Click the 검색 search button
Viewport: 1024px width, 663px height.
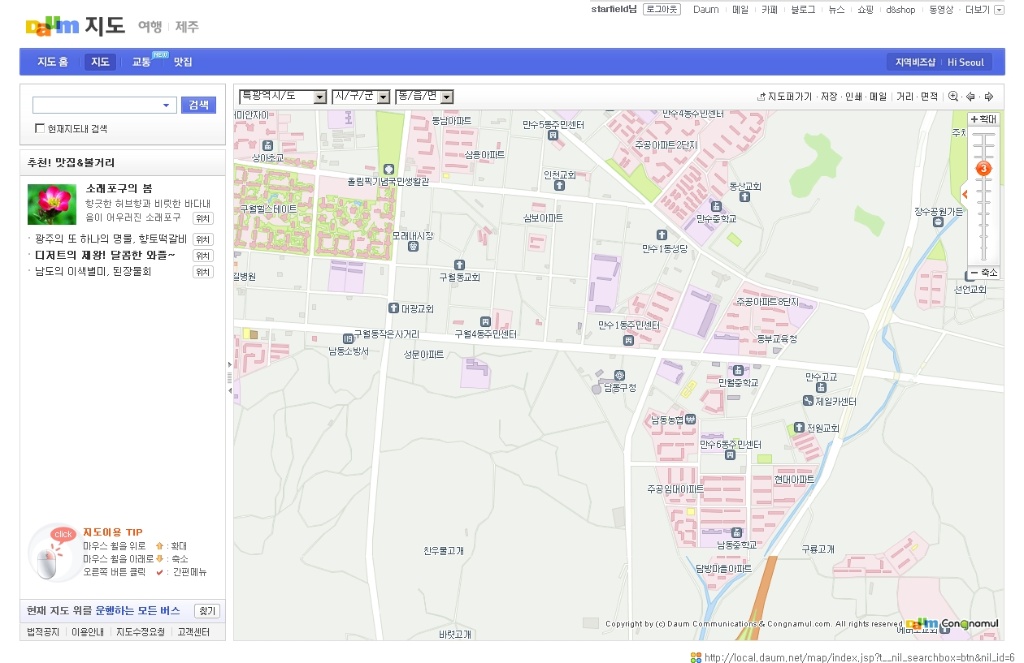point(199,105)
